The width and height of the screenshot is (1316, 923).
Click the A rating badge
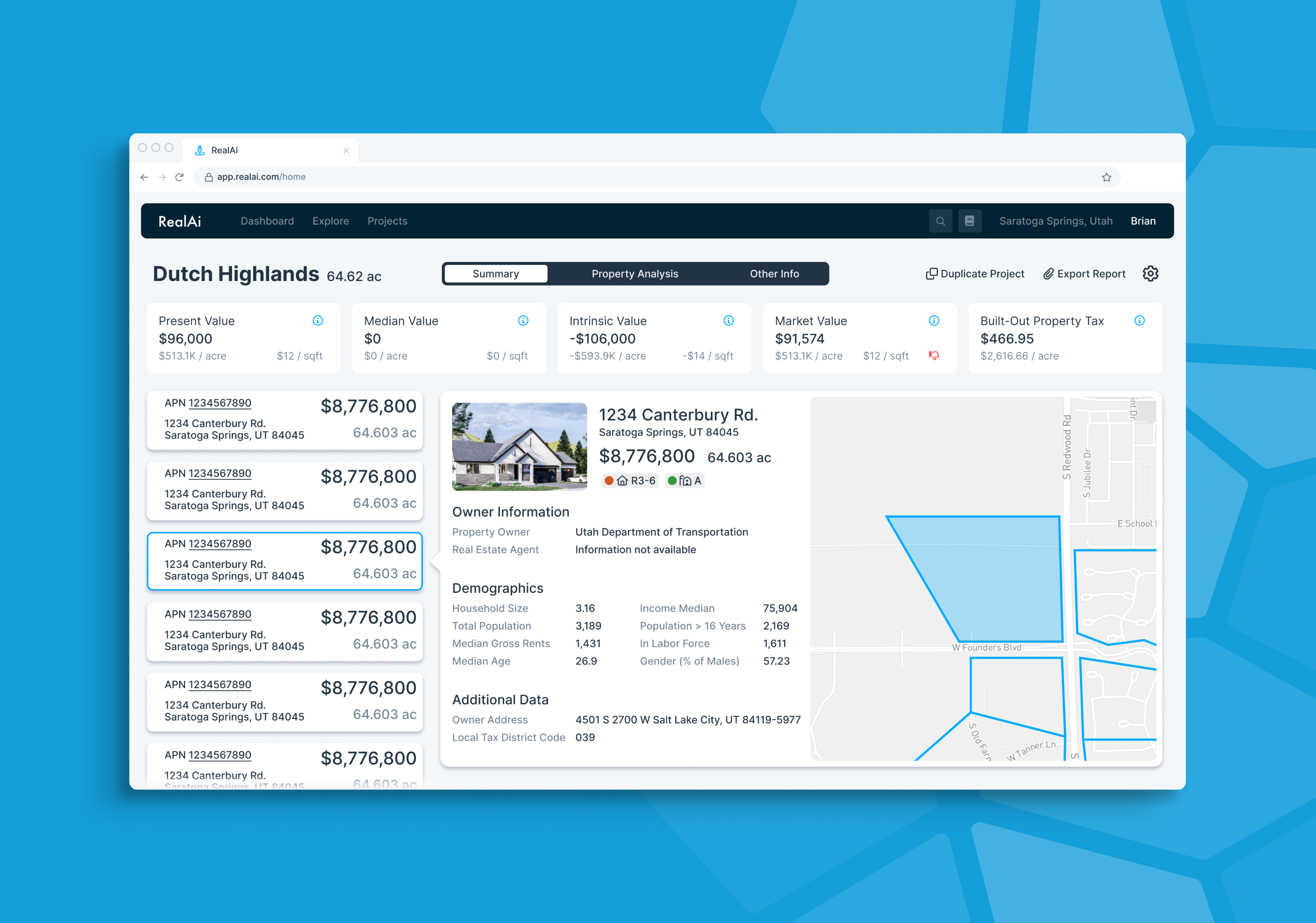coord(684,481)
